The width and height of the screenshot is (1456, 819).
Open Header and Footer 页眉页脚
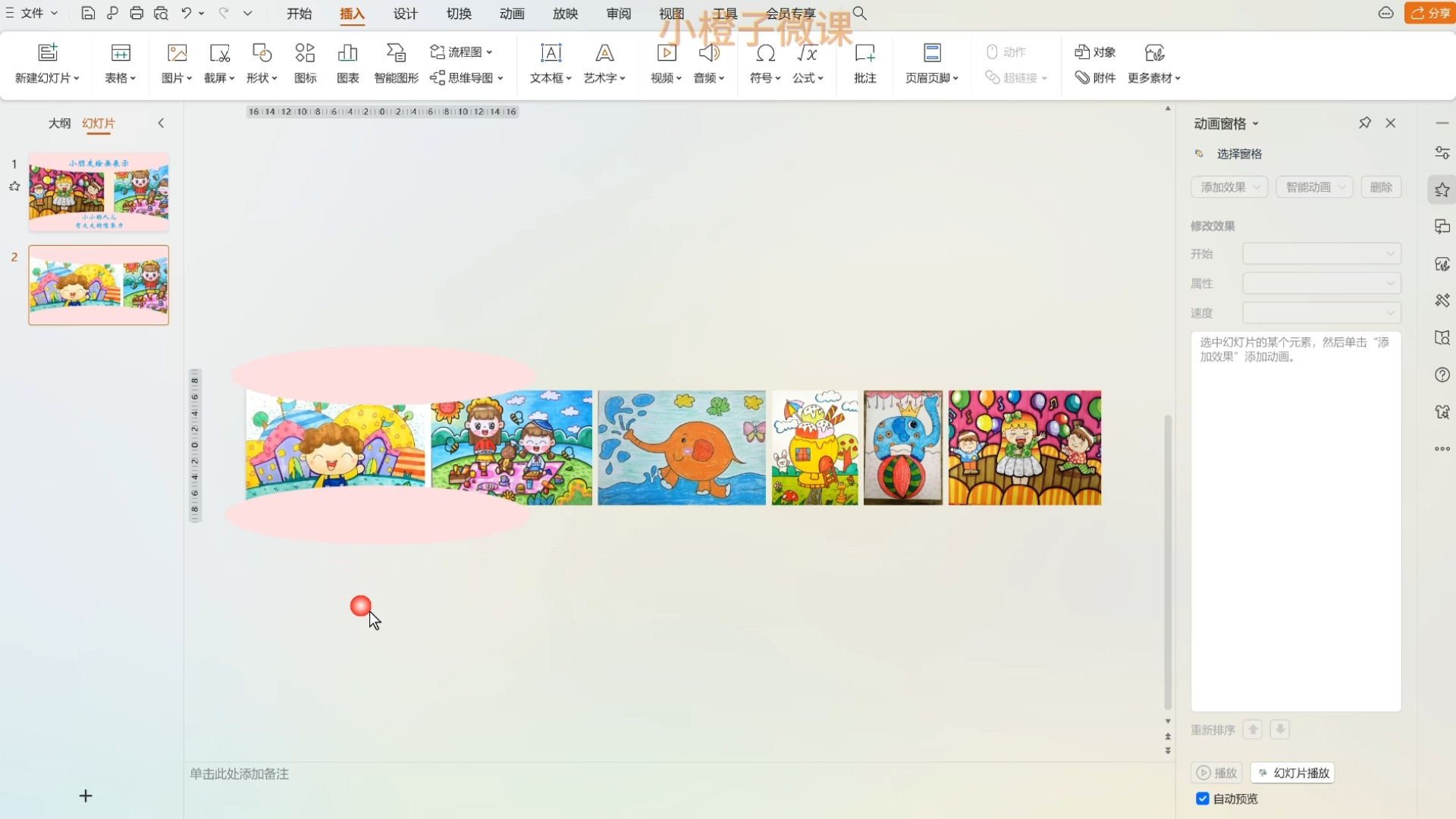coord(932,53)
